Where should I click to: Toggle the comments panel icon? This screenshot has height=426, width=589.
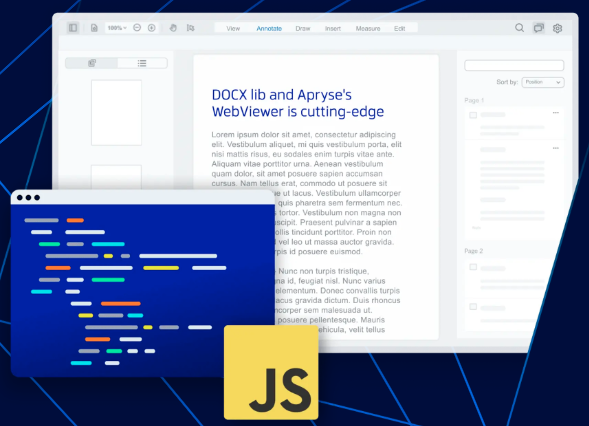click(539, 28)
